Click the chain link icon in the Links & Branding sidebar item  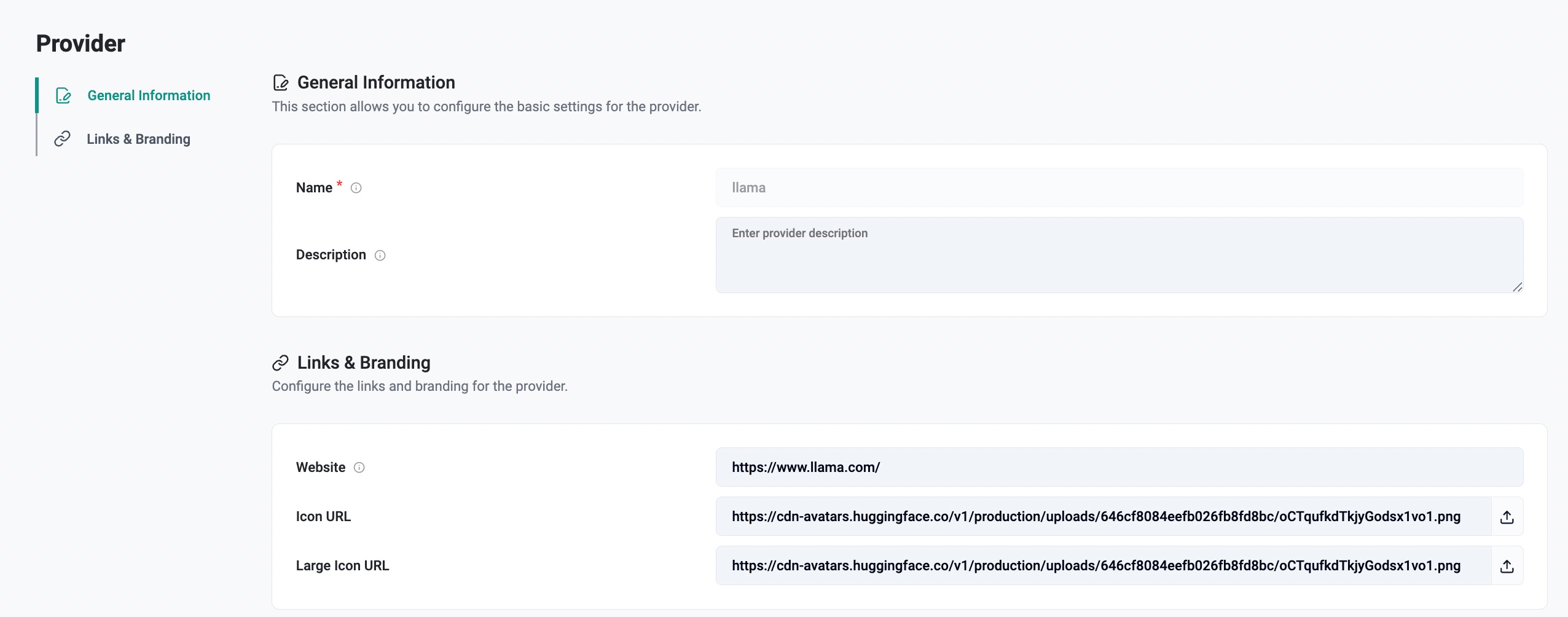pyautogui.click(x=62, y=139)
